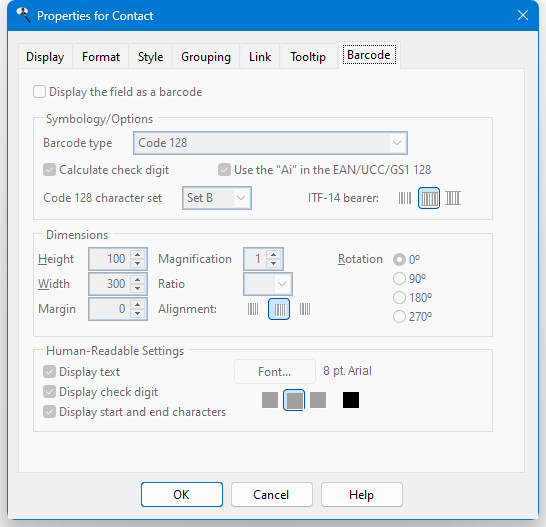Screen dimensions: 546x527
Task: Choose right barcode alignment icon
Action: pos(305,309)
